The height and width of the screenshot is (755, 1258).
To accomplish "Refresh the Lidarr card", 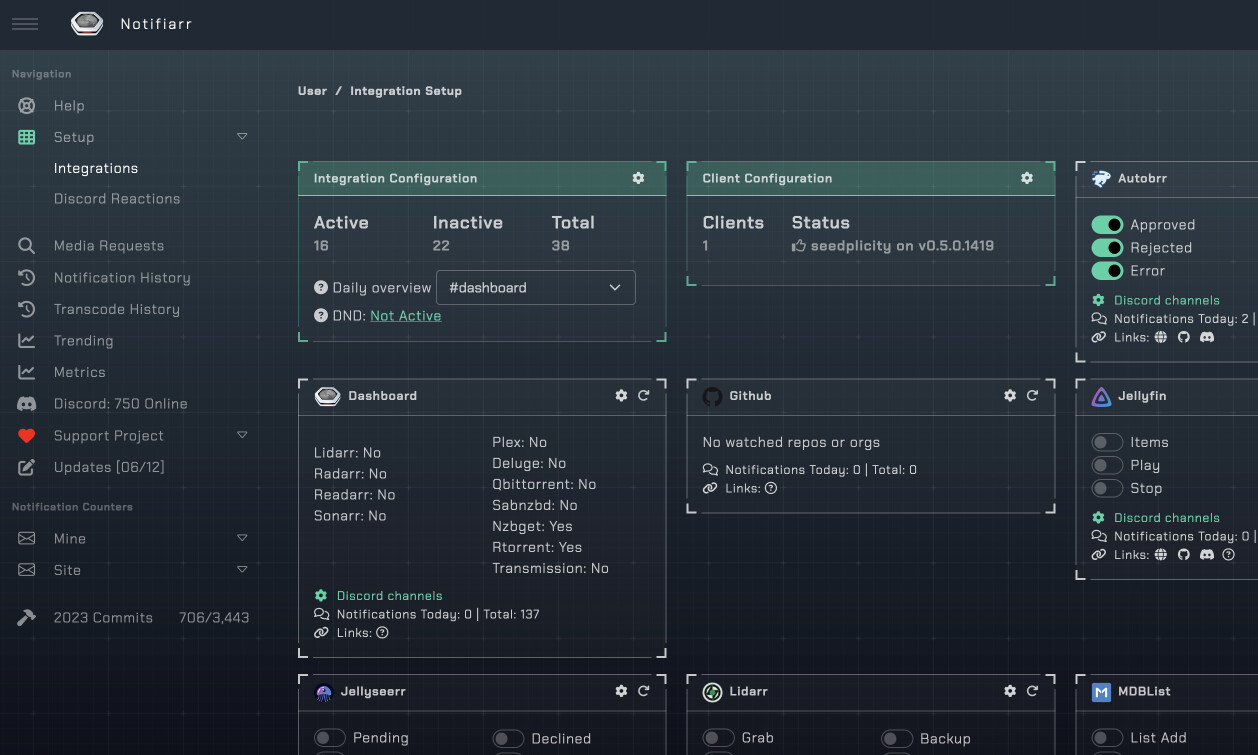I will pos(1033,691).
